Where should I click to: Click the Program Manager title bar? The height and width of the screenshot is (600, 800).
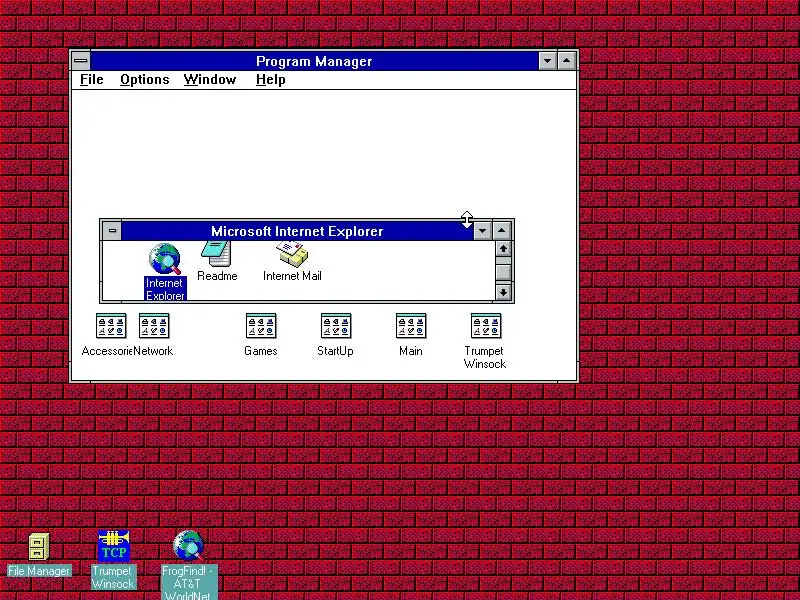pyautogui.click(x=314, y=61)
